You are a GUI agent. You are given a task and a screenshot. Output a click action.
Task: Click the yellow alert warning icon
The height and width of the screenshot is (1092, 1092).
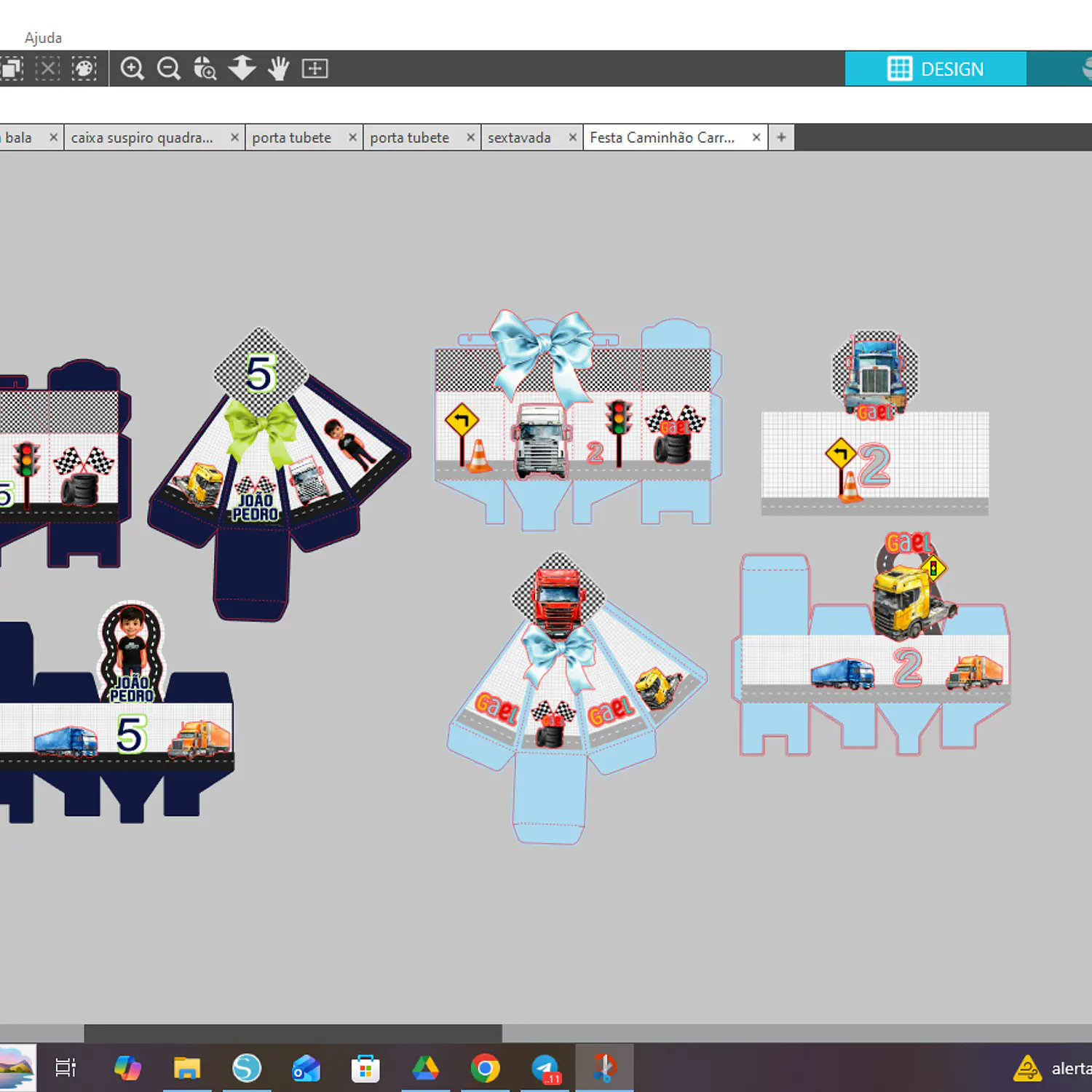coord(1027,1068)
